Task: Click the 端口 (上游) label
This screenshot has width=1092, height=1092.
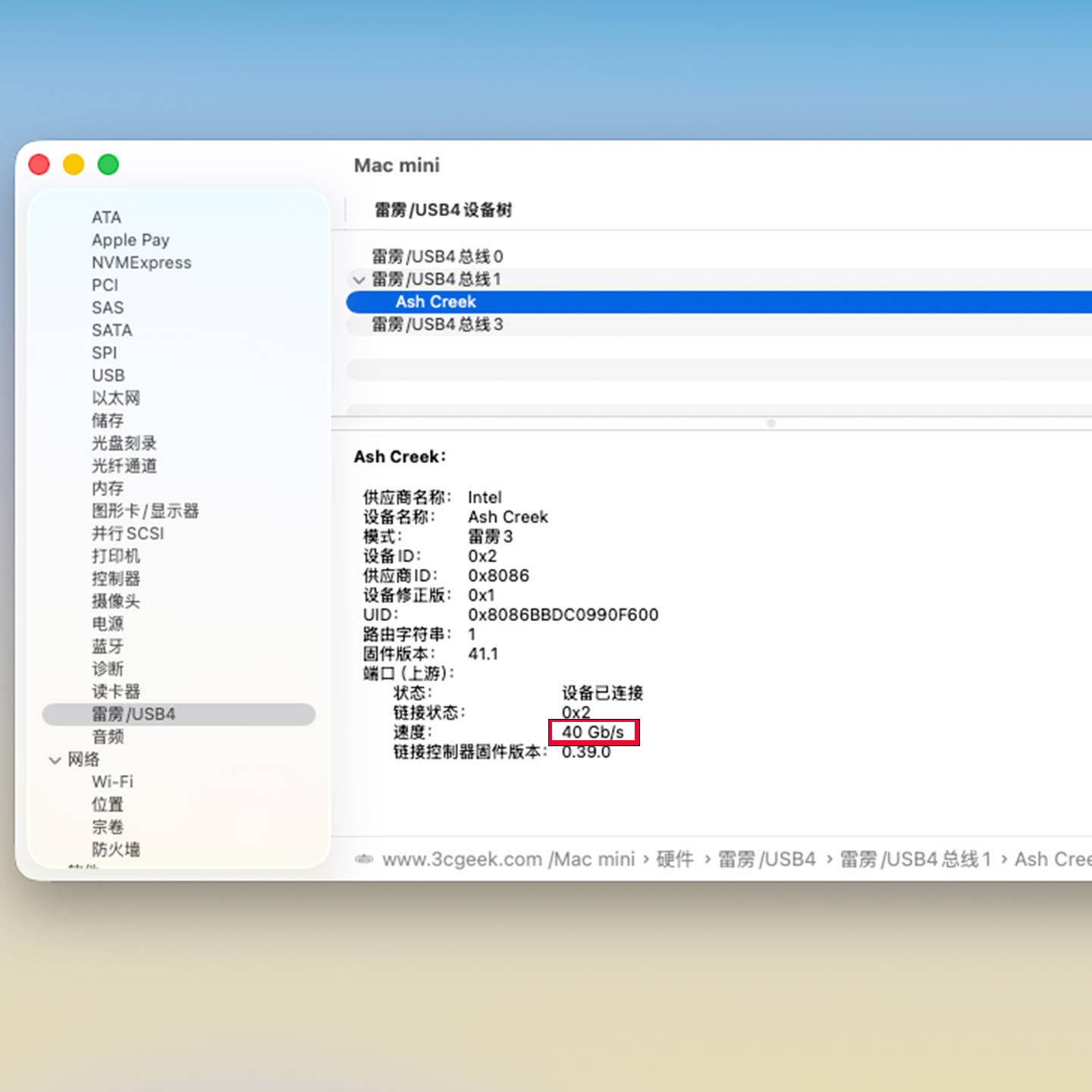Action: pyautogui.click(x=409, y=673)
